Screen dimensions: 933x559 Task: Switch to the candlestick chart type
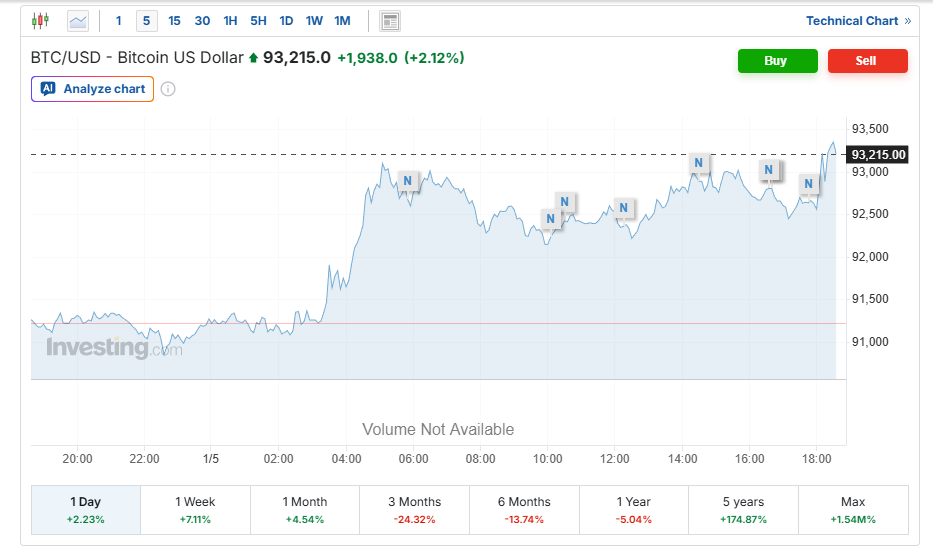coord(40,21)
